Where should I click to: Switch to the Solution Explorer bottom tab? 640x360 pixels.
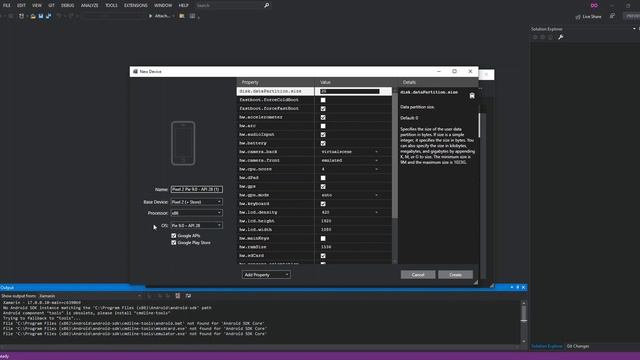tap(547, 346)
